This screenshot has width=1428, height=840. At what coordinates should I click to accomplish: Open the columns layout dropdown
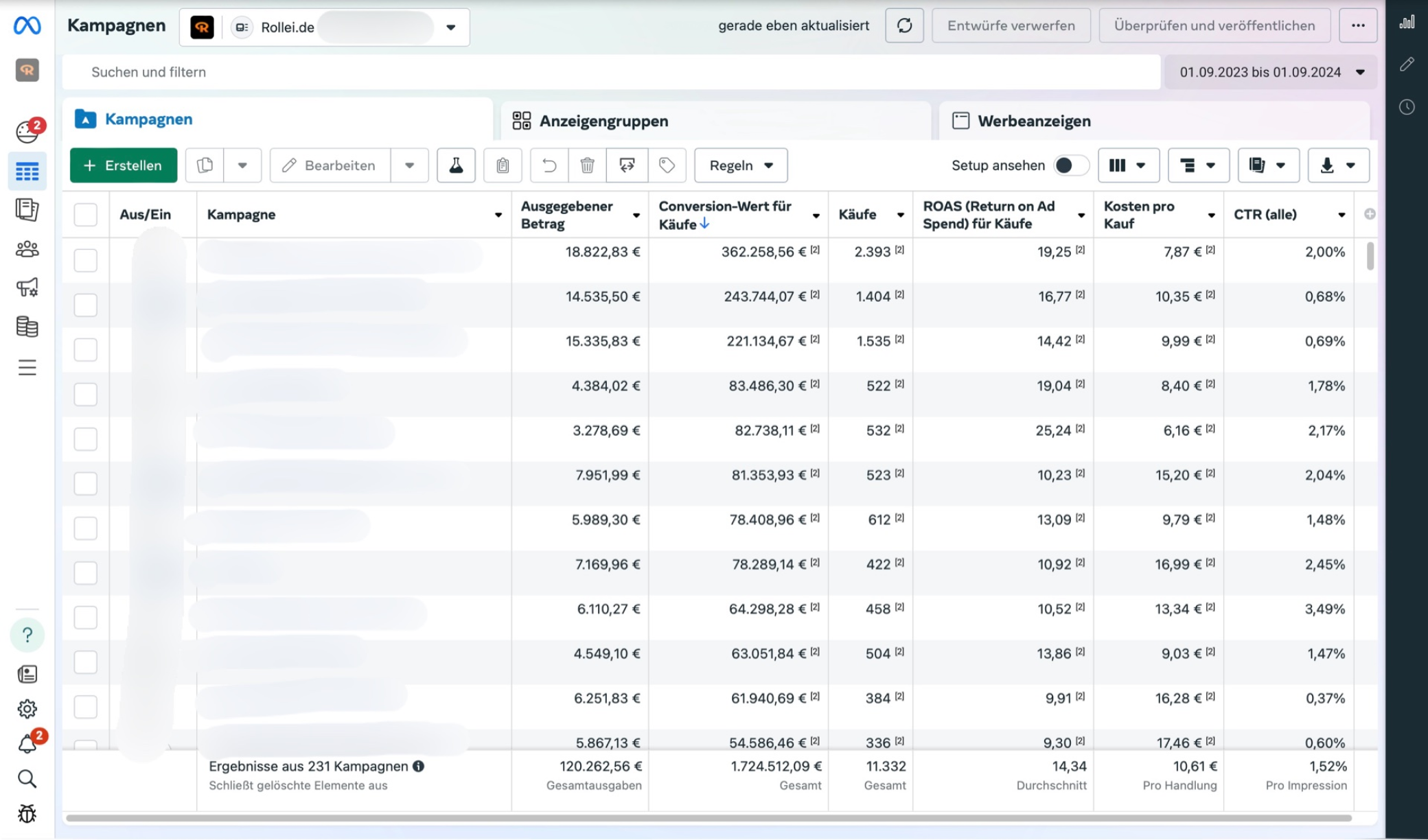click(x=1129, y=165)
